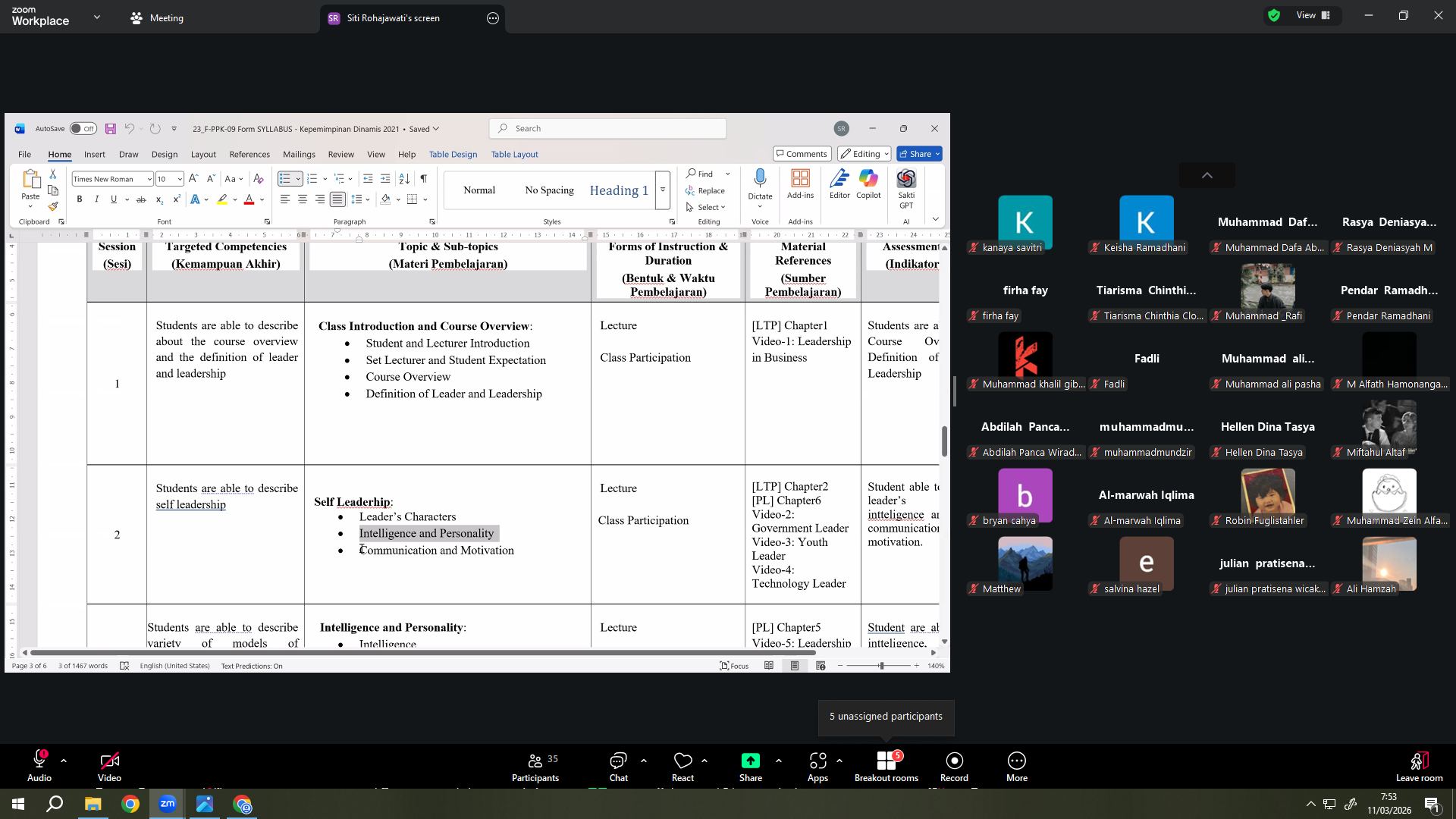Viewport: 1456px width, 819px height.
Task: Launch Copilot from the ribbon
Action: click(868, 184)
